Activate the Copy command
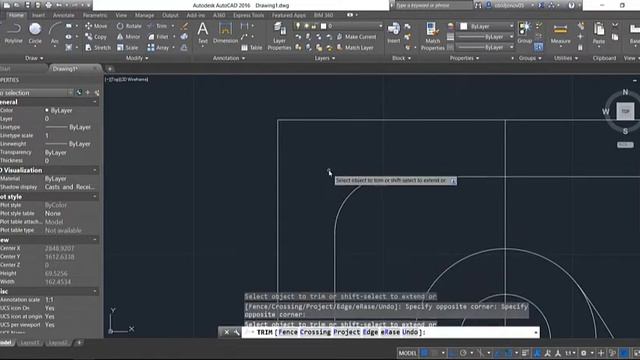This screenshot has height=360, width=640. pyautogui.click(x=96, y=37)
